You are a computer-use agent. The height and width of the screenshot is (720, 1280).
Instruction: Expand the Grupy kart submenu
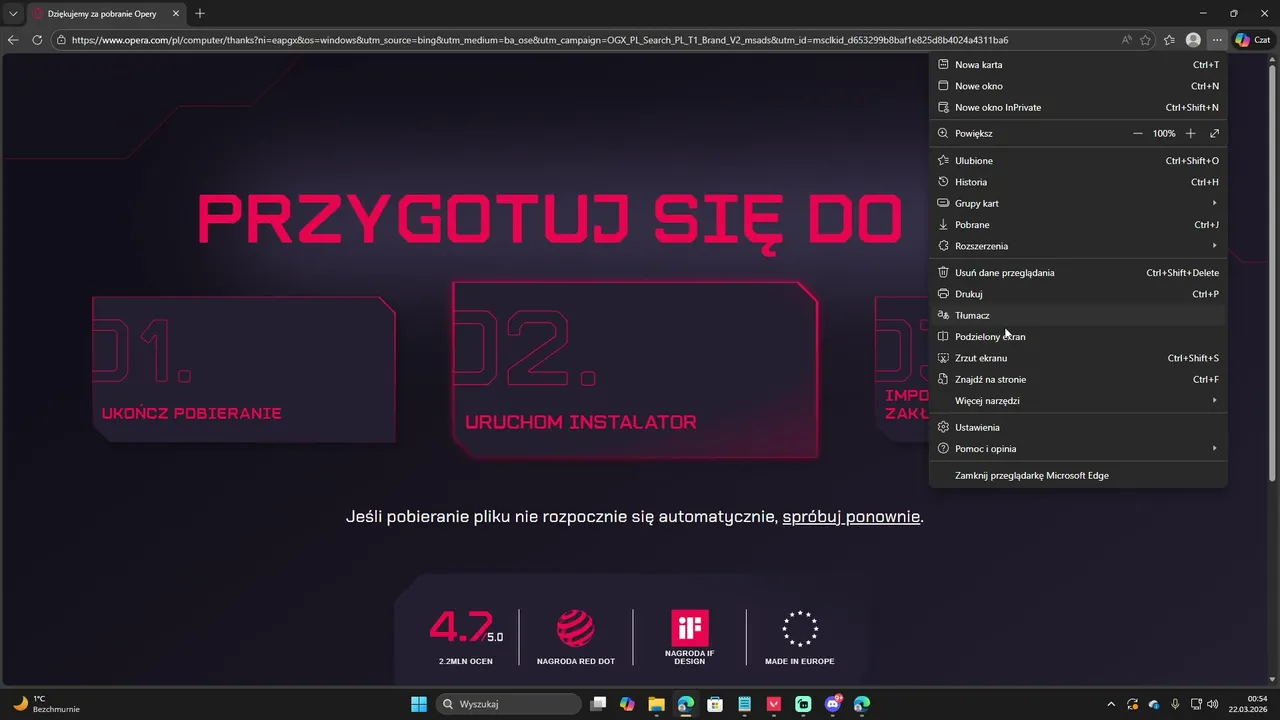pos(1078,203)
